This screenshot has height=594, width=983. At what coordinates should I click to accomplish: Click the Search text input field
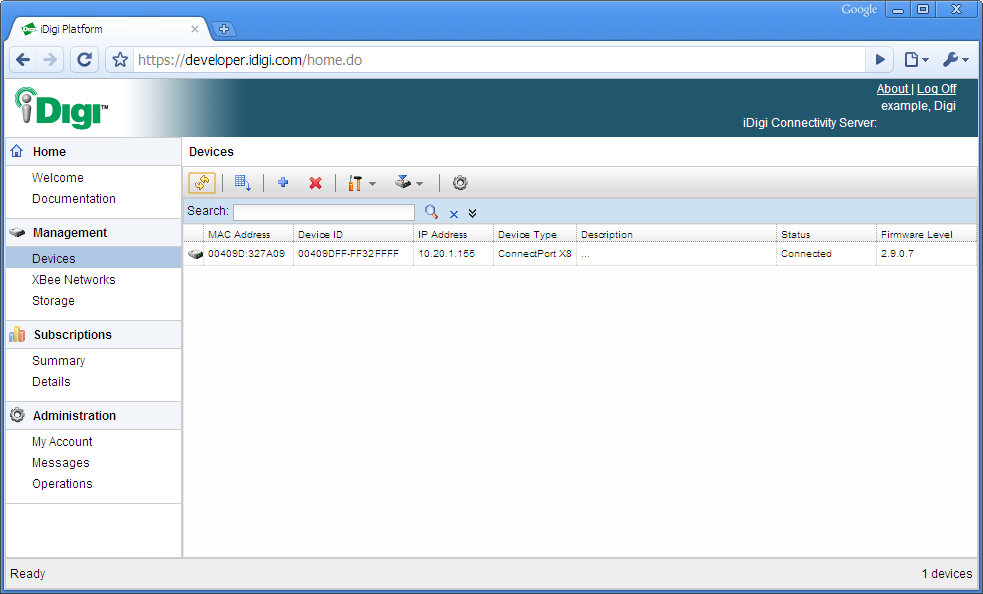[x=323, y=212]
